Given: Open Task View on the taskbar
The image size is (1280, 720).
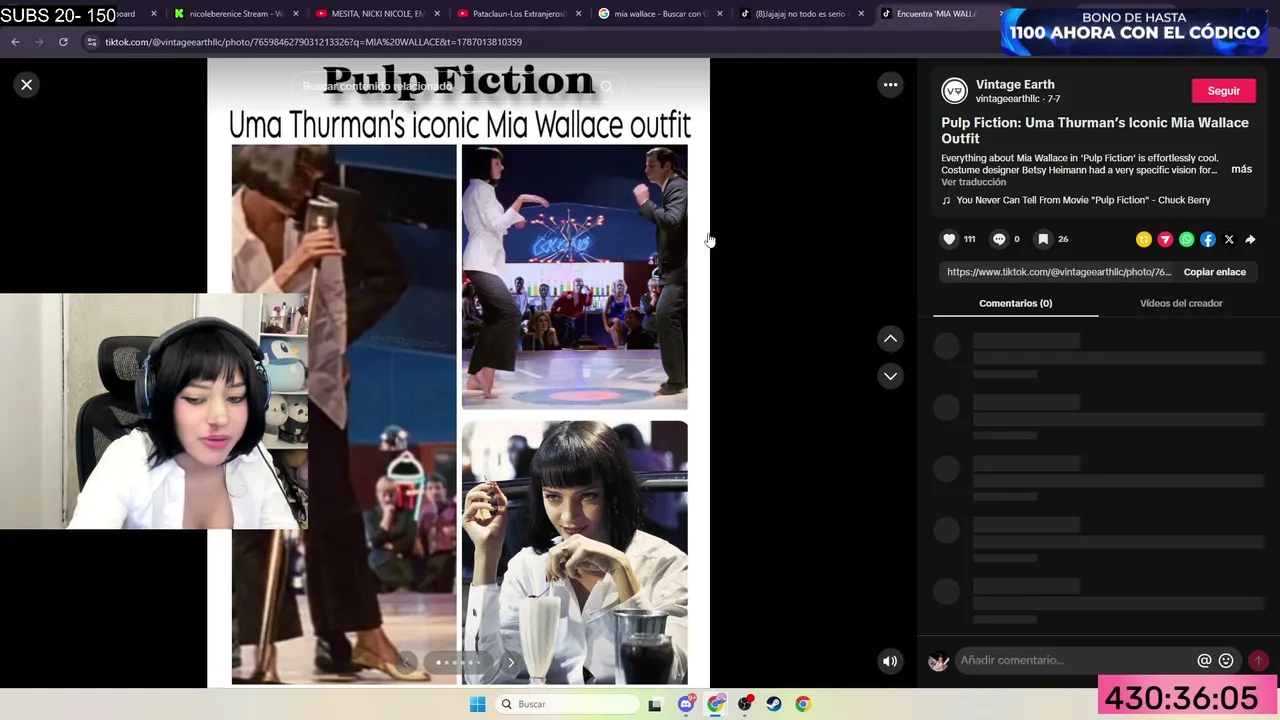Looking at the screenshot, I should click(655, 704).
